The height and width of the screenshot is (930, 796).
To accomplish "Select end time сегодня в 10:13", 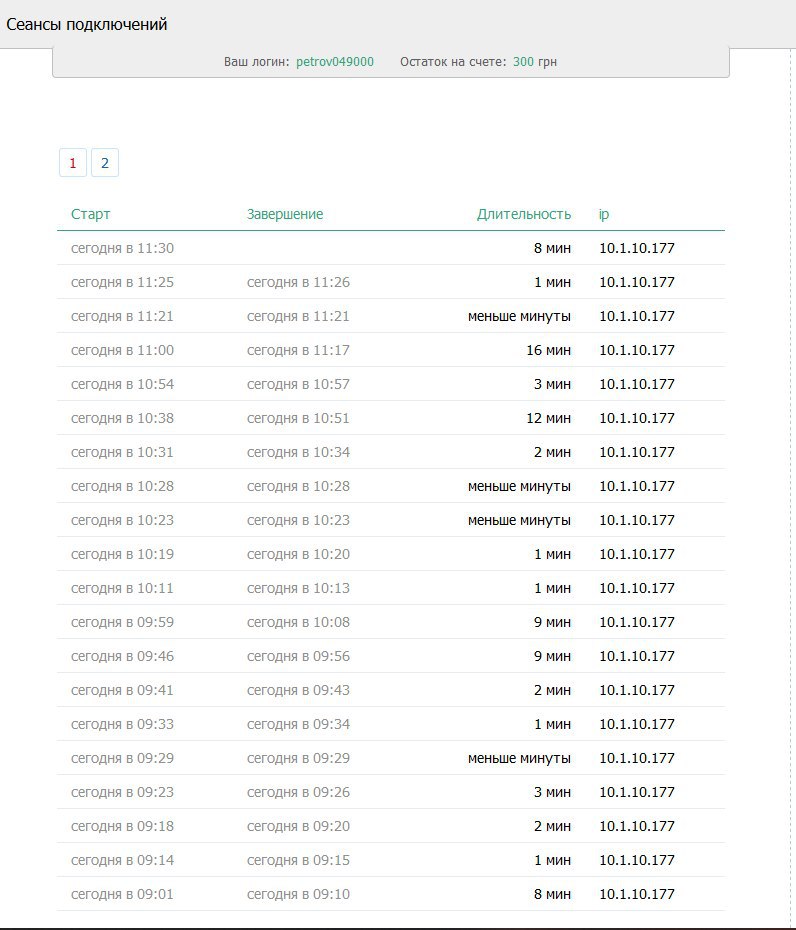I will click(x=298, y=588).
